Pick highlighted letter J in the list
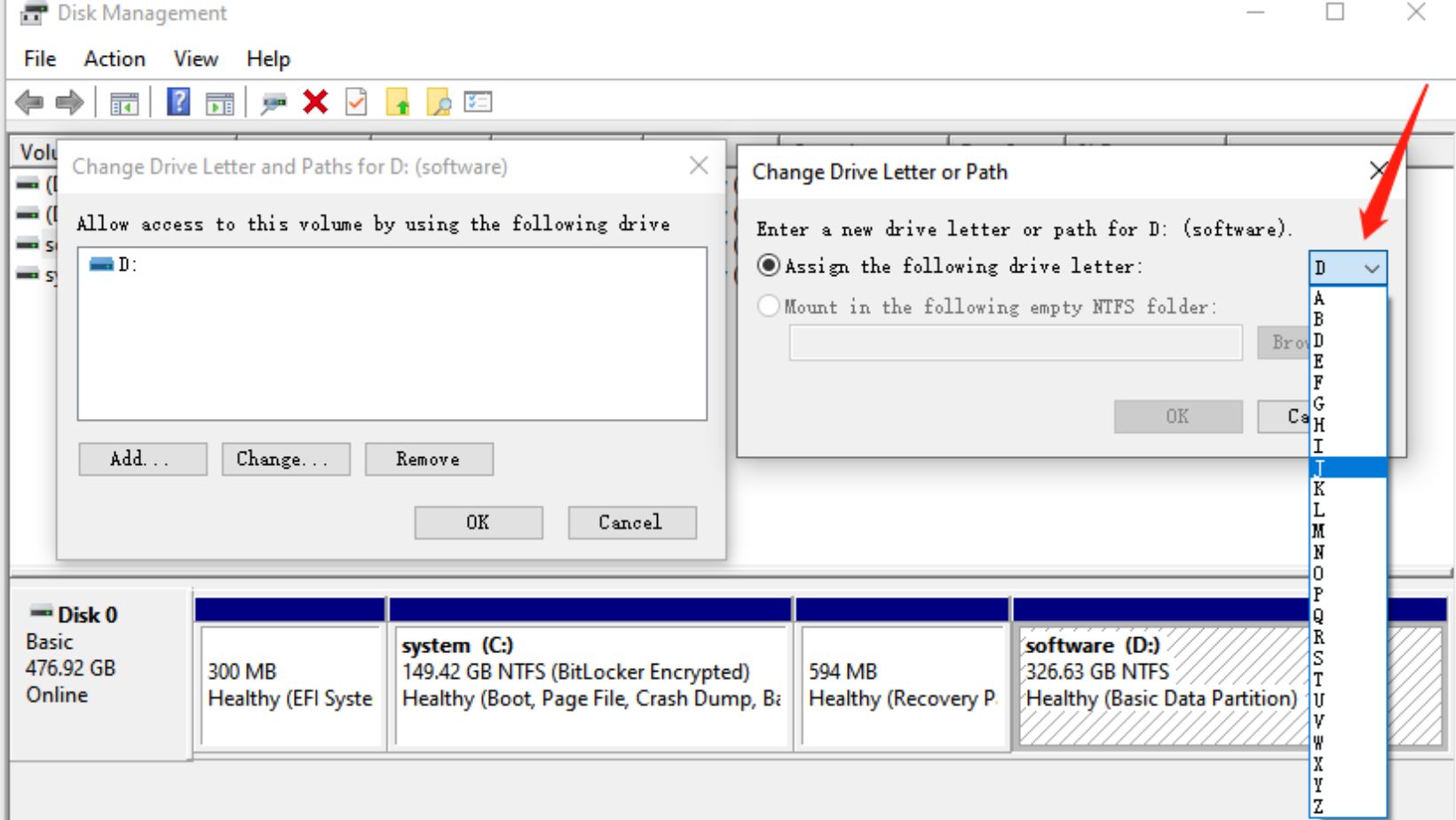Image resolution: width=1456 pixels, height=820 pixels. (1347, 468)
